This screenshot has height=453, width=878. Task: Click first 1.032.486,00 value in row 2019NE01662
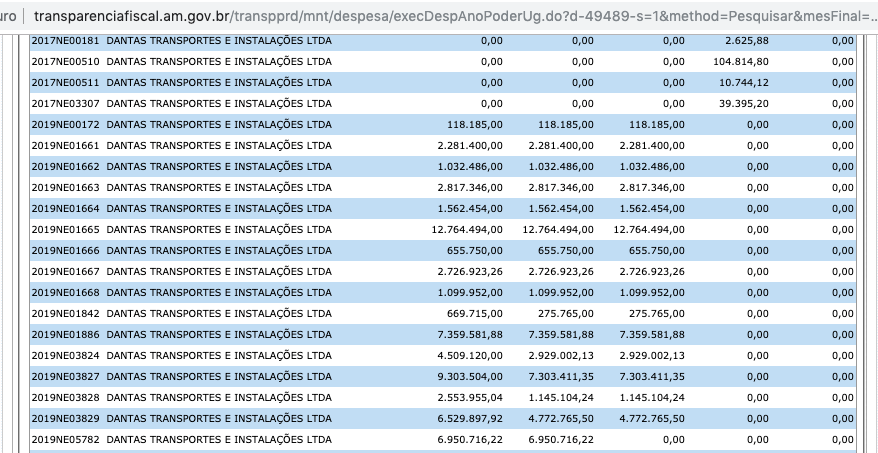tap(470, 167)
